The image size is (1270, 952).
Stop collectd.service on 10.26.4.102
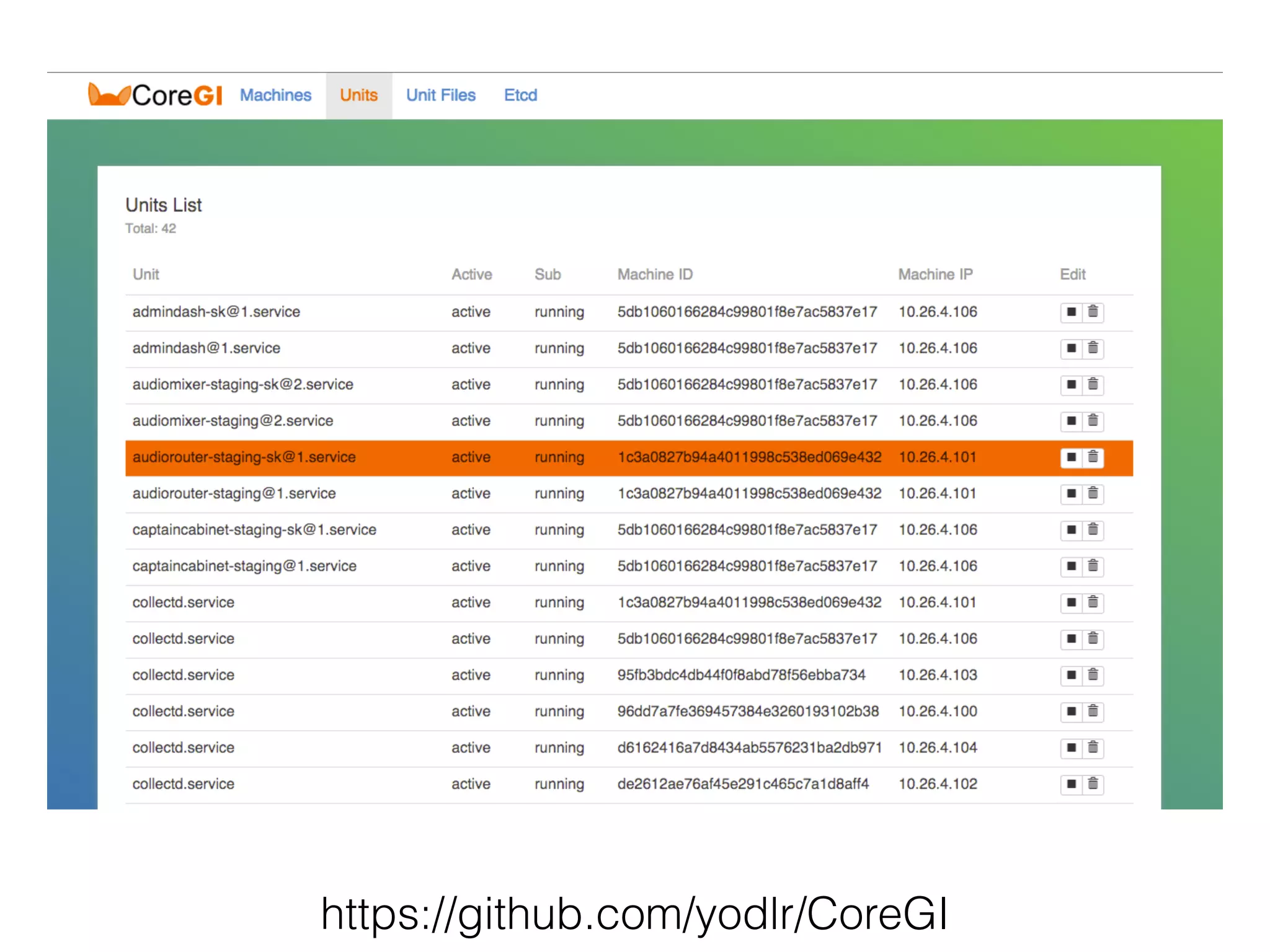1071,784
